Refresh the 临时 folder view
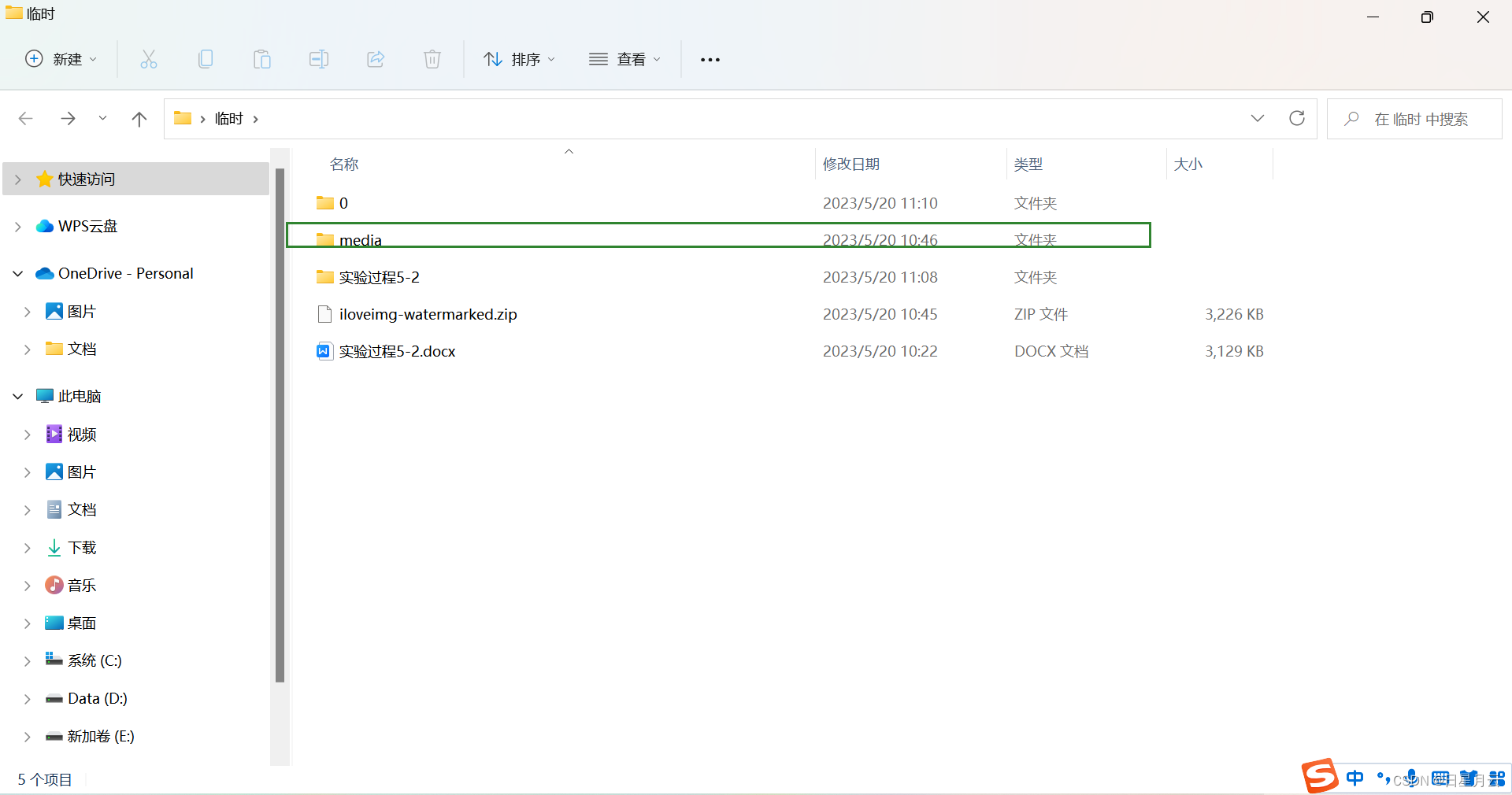Viewport: 1512px width, 795px height. (1297, 118)
